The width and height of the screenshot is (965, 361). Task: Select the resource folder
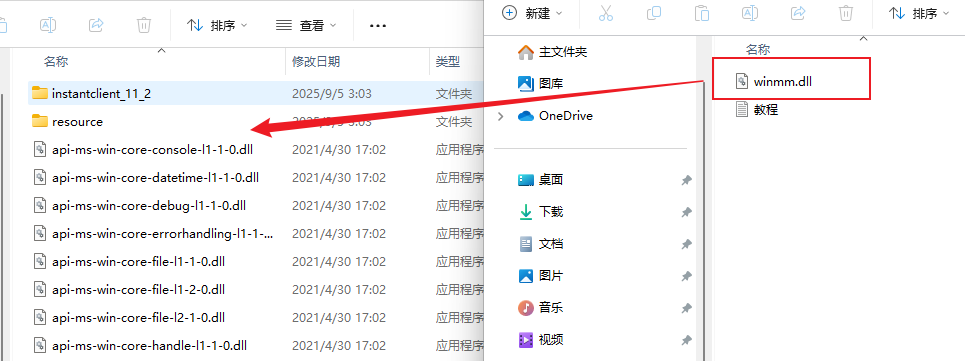(78, 122)
